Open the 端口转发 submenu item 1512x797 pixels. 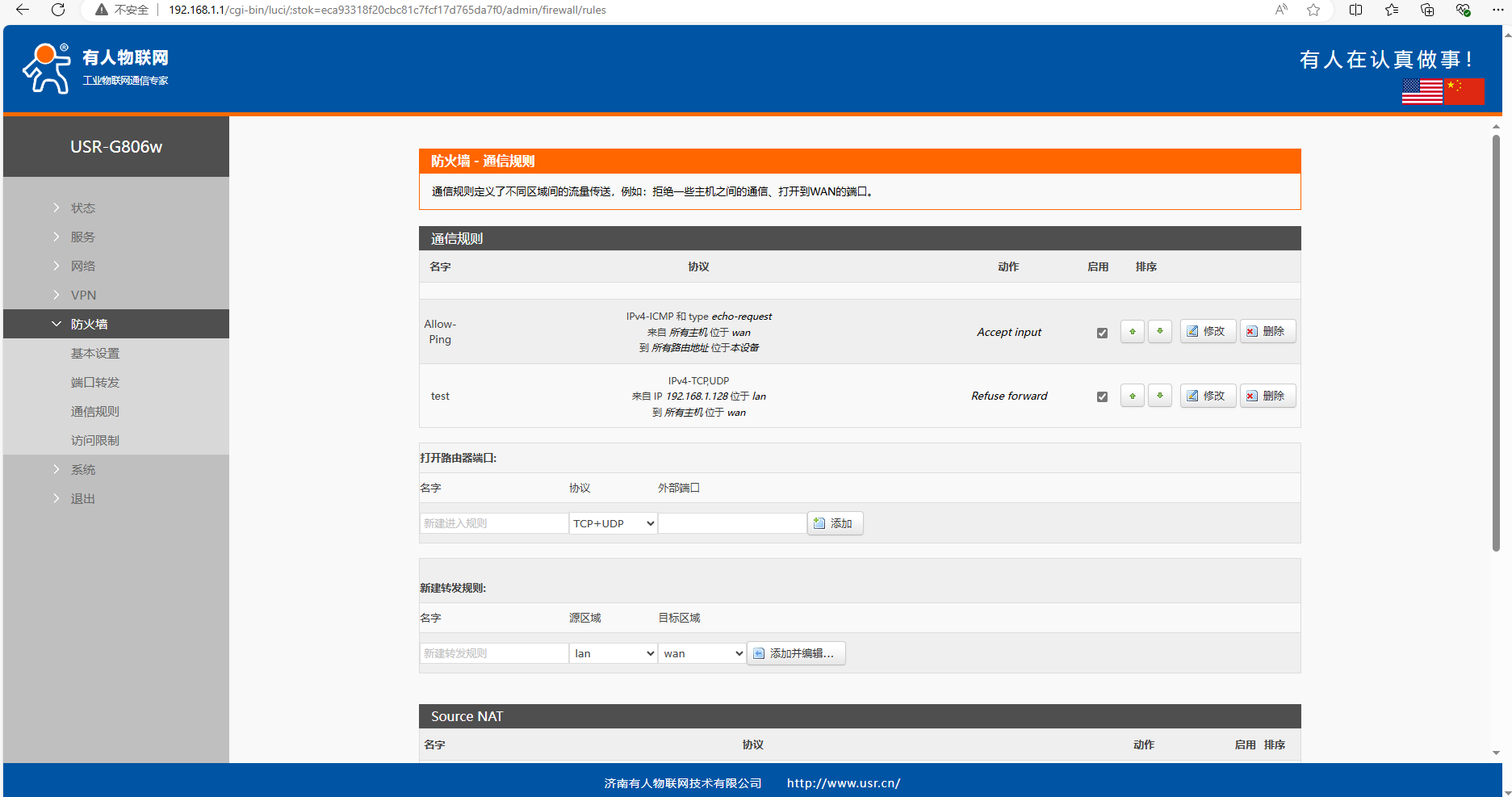[x=95, y=382]
